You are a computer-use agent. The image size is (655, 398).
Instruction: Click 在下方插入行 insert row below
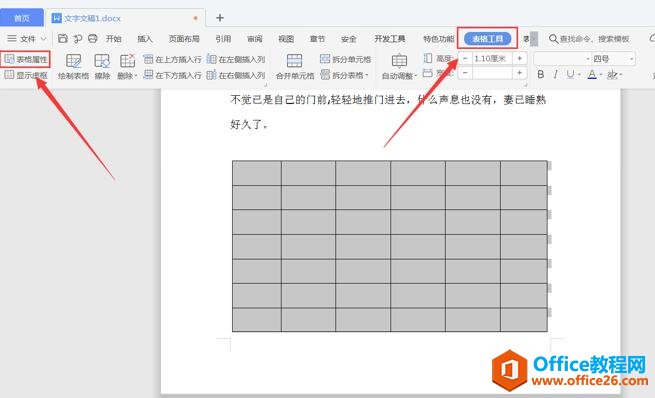(x=172, y=75)
